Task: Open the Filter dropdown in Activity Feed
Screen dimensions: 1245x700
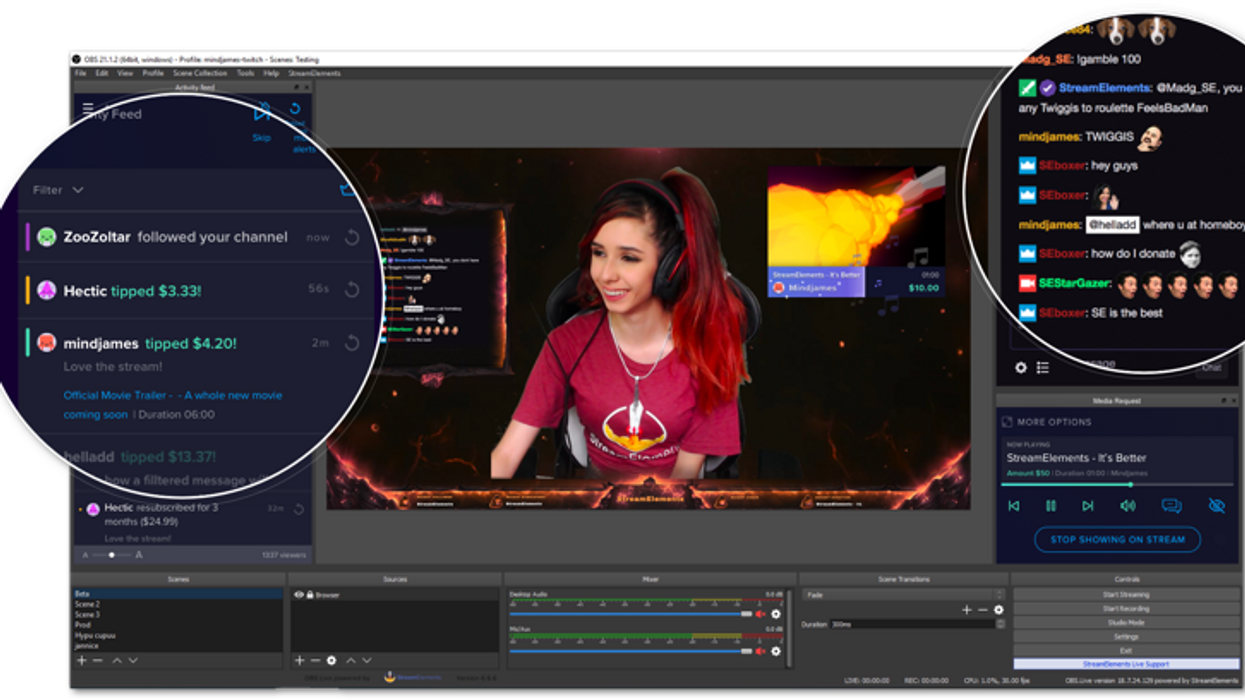Action: click(x=58, y=190)
